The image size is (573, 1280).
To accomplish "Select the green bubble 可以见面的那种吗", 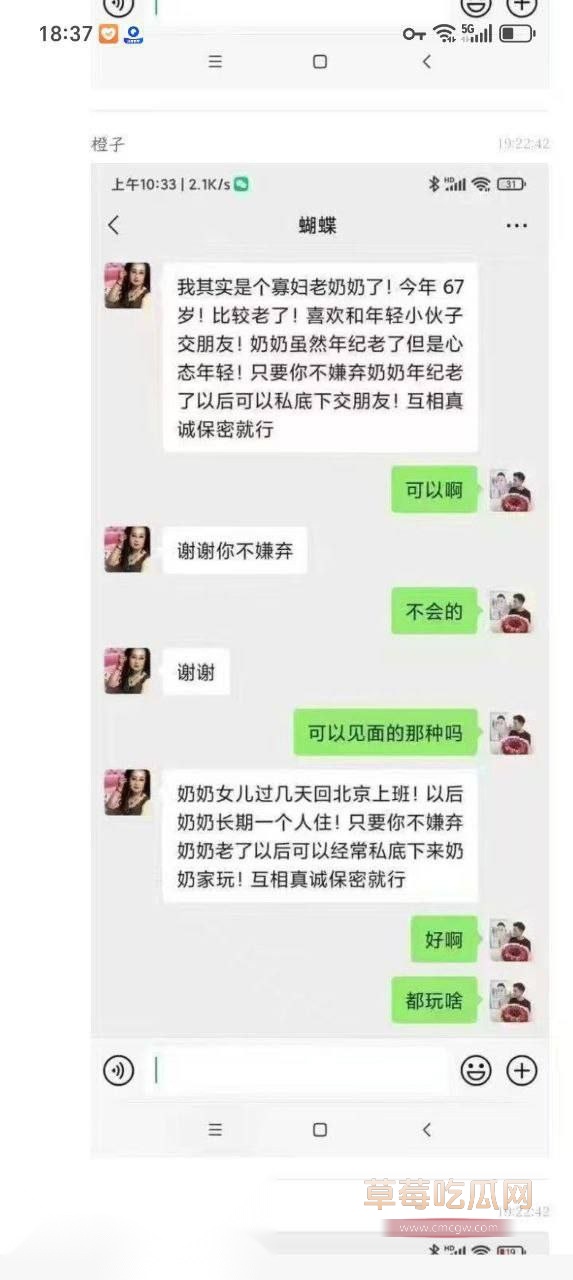I will (x=385, y=733).
